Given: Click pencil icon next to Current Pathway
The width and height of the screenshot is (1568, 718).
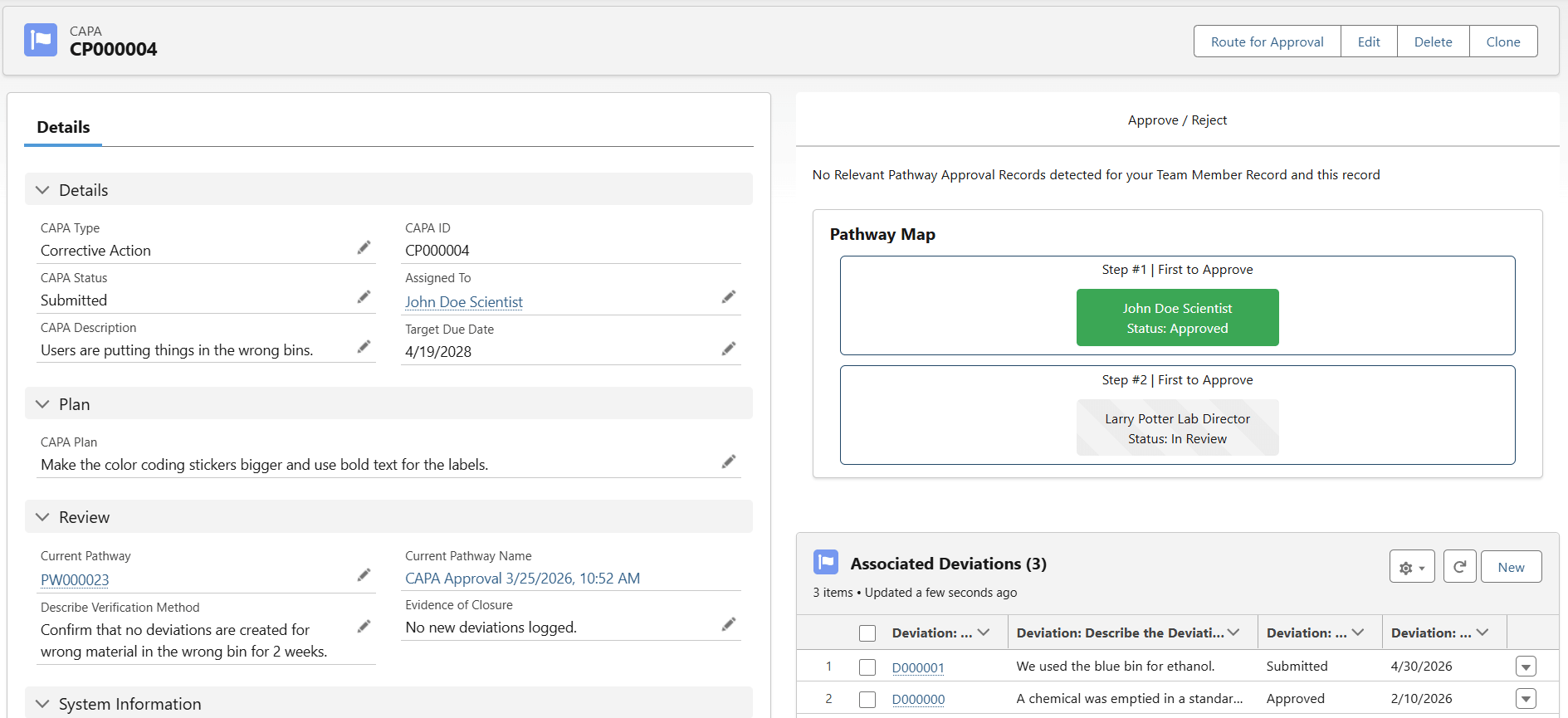Looking at the screenshot, I should point(364,575).
